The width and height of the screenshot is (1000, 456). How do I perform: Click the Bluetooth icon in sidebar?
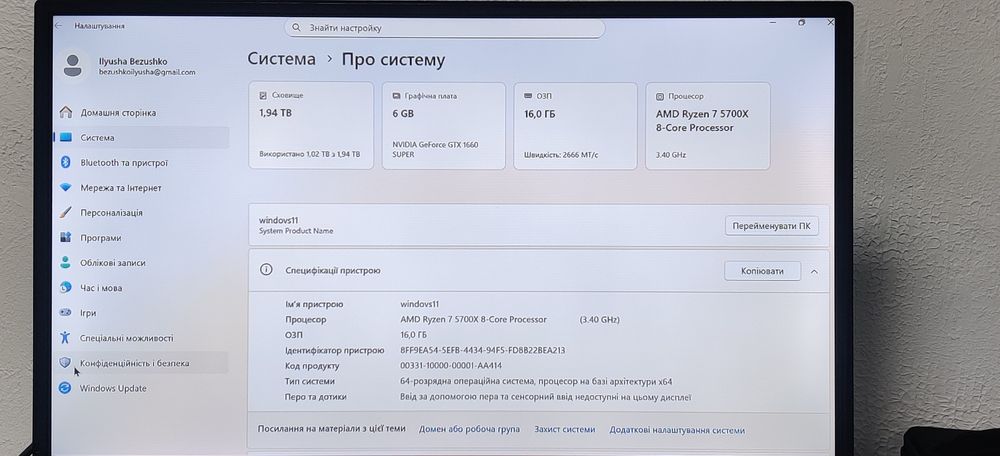click(65, 163)
